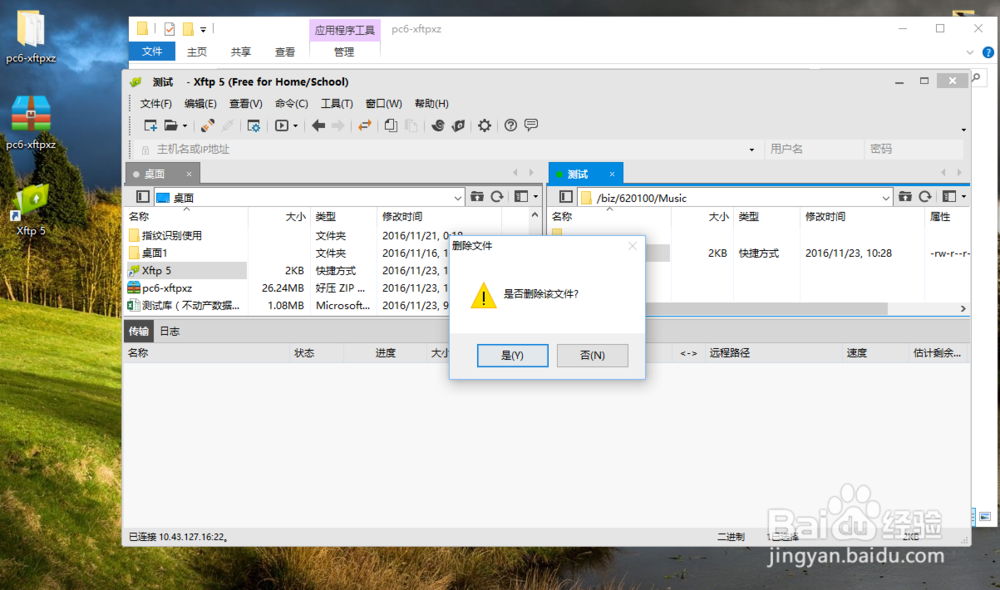Go up one folder in local pane

click(x=477, y=197)
